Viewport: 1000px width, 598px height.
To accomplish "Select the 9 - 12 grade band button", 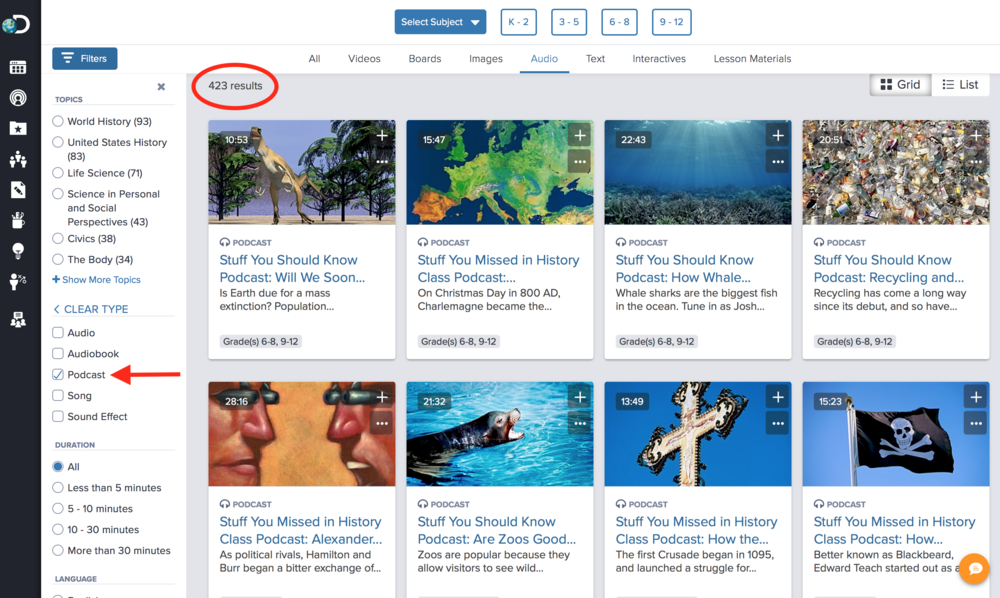I will (672, 22).
